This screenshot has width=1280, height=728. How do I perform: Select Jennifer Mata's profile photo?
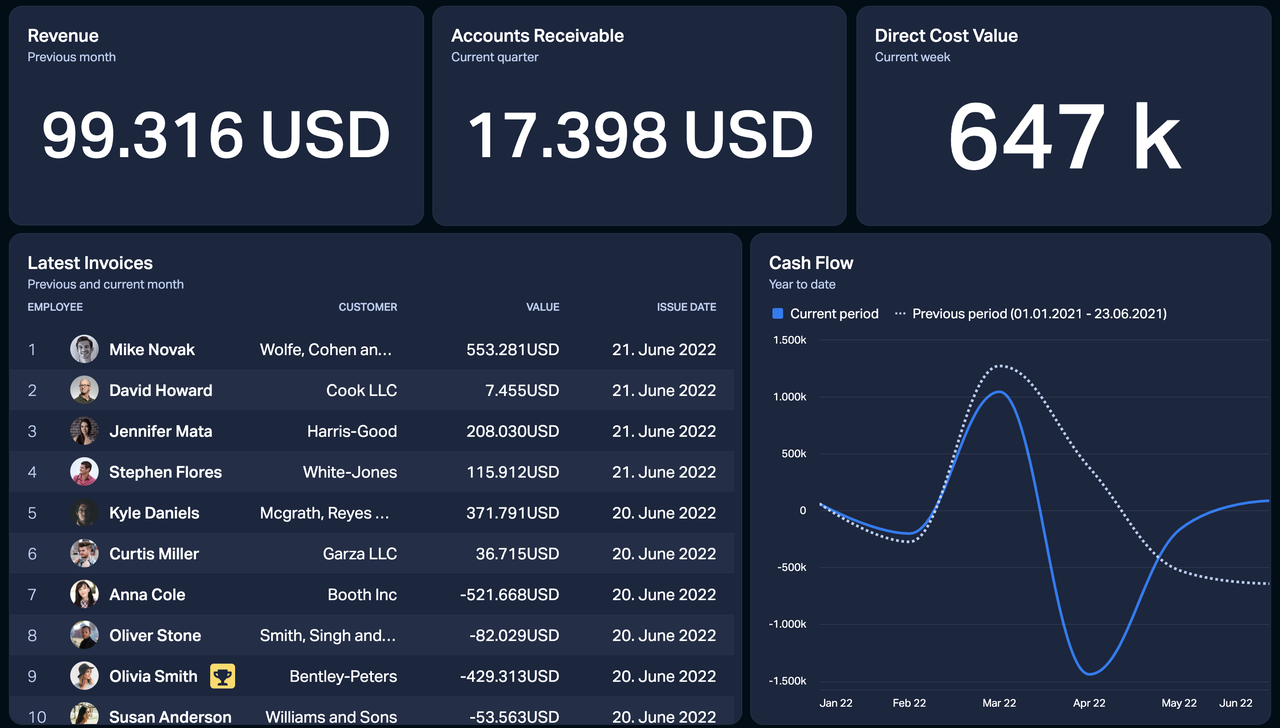(84, 431)
